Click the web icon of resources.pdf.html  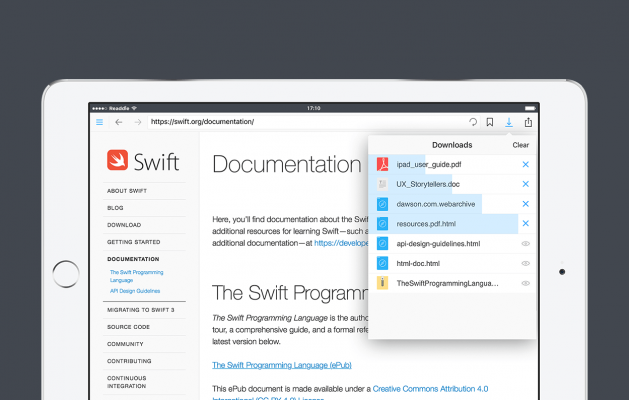pyautogui.click(x=382, y=223)
